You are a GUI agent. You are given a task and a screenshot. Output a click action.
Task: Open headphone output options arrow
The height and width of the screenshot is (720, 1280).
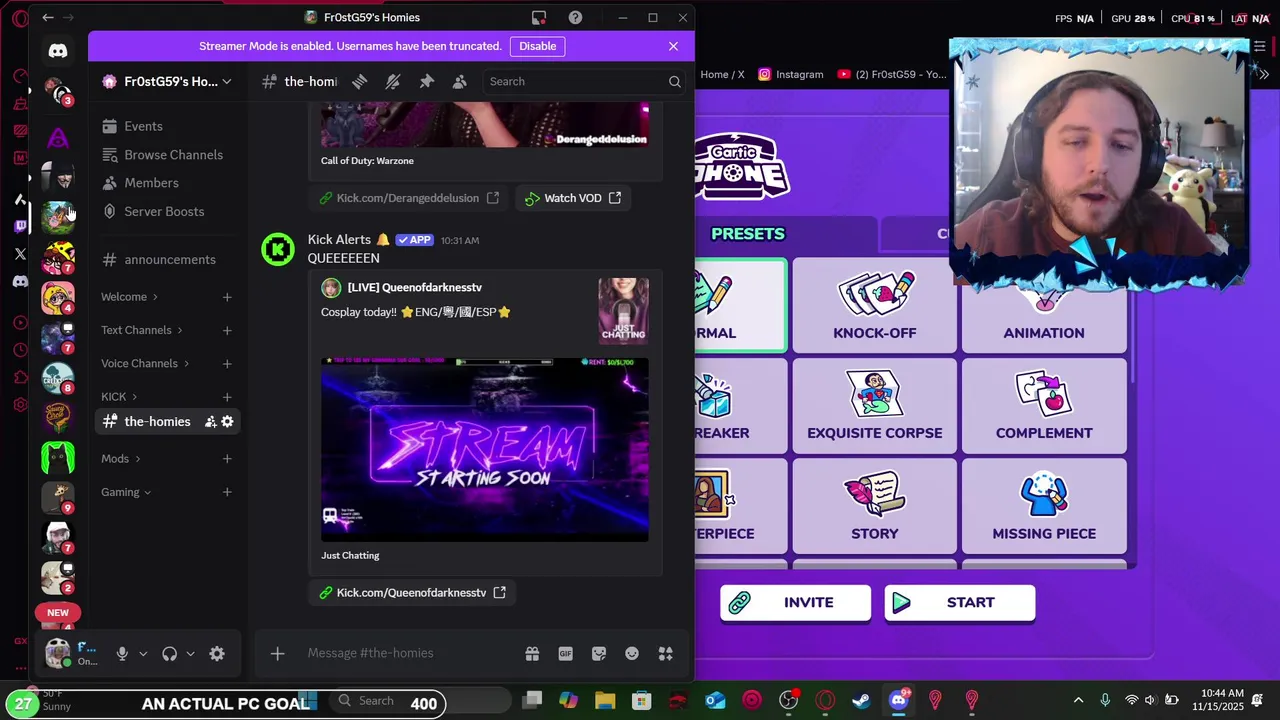190,654
